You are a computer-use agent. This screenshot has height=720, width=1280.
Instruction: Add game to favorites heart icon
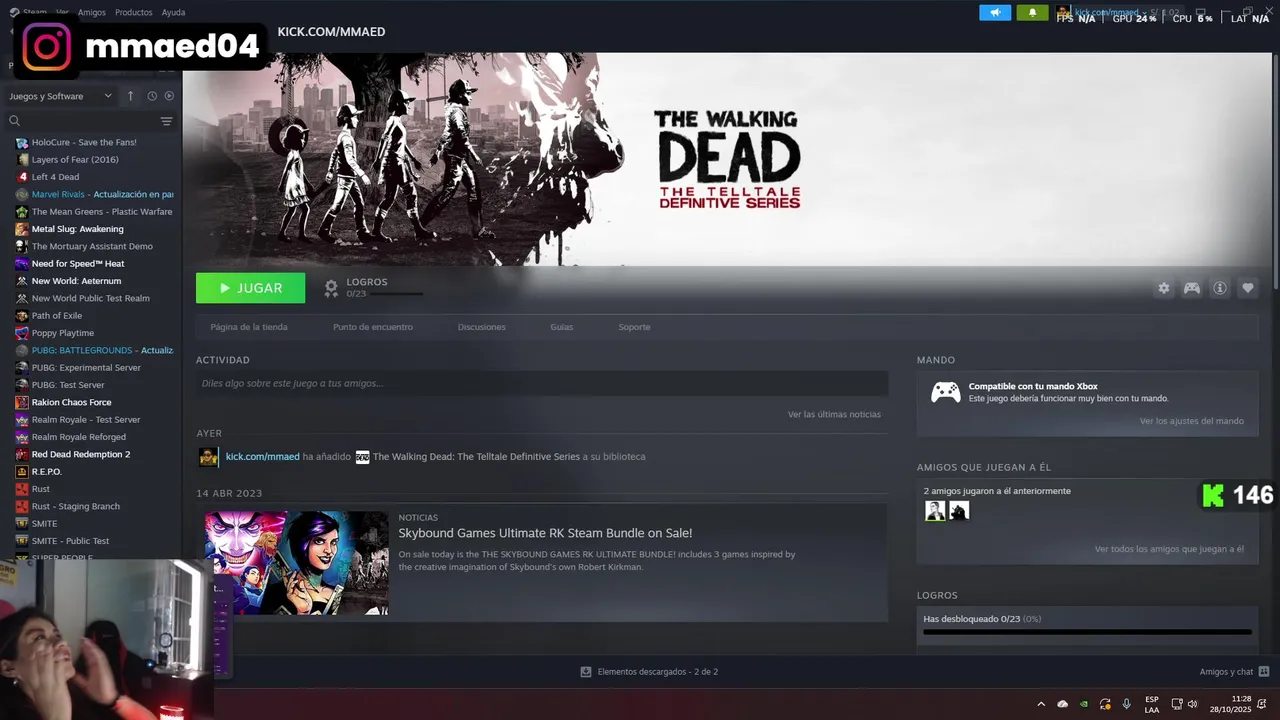[x=1248, y=288]
